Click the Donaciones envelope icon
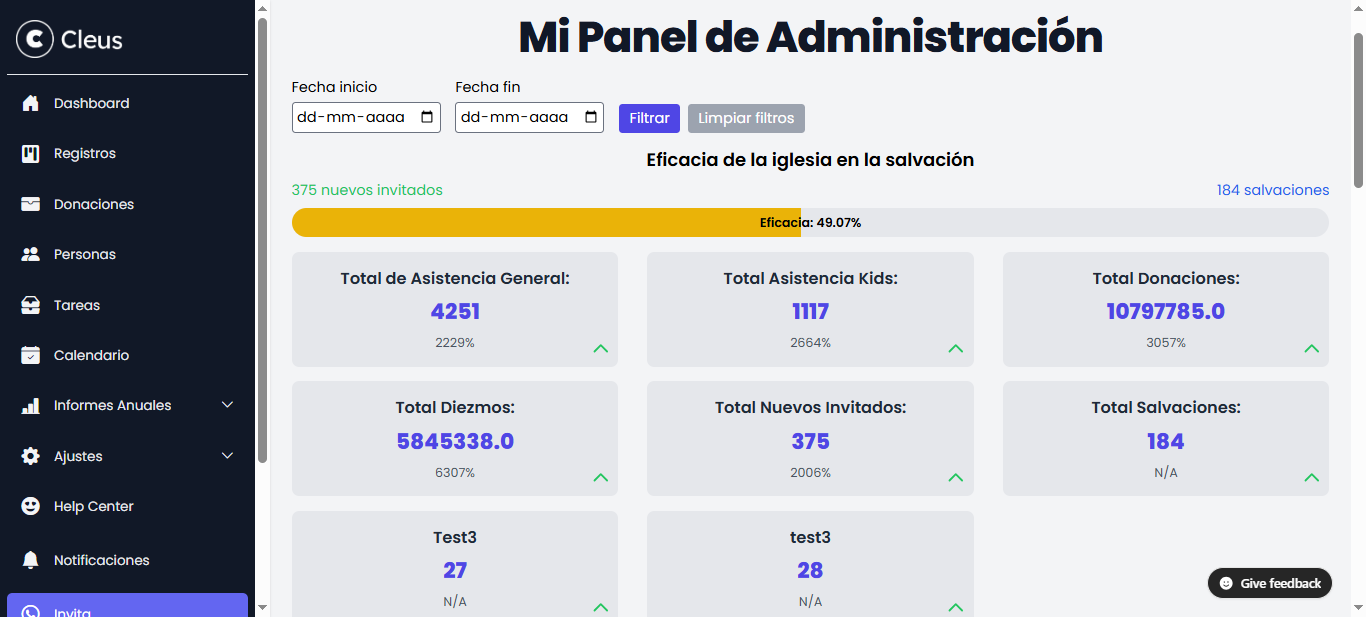This screenshot has height=617, width=1366. (x=31, y=204)
